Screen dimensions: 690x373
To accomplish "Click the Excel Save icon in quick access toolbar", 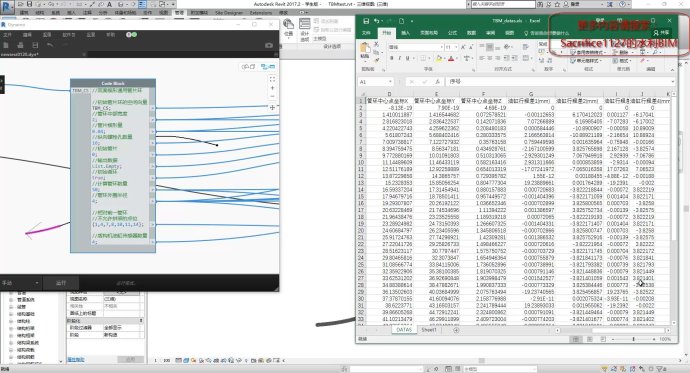I will point(366,21).
